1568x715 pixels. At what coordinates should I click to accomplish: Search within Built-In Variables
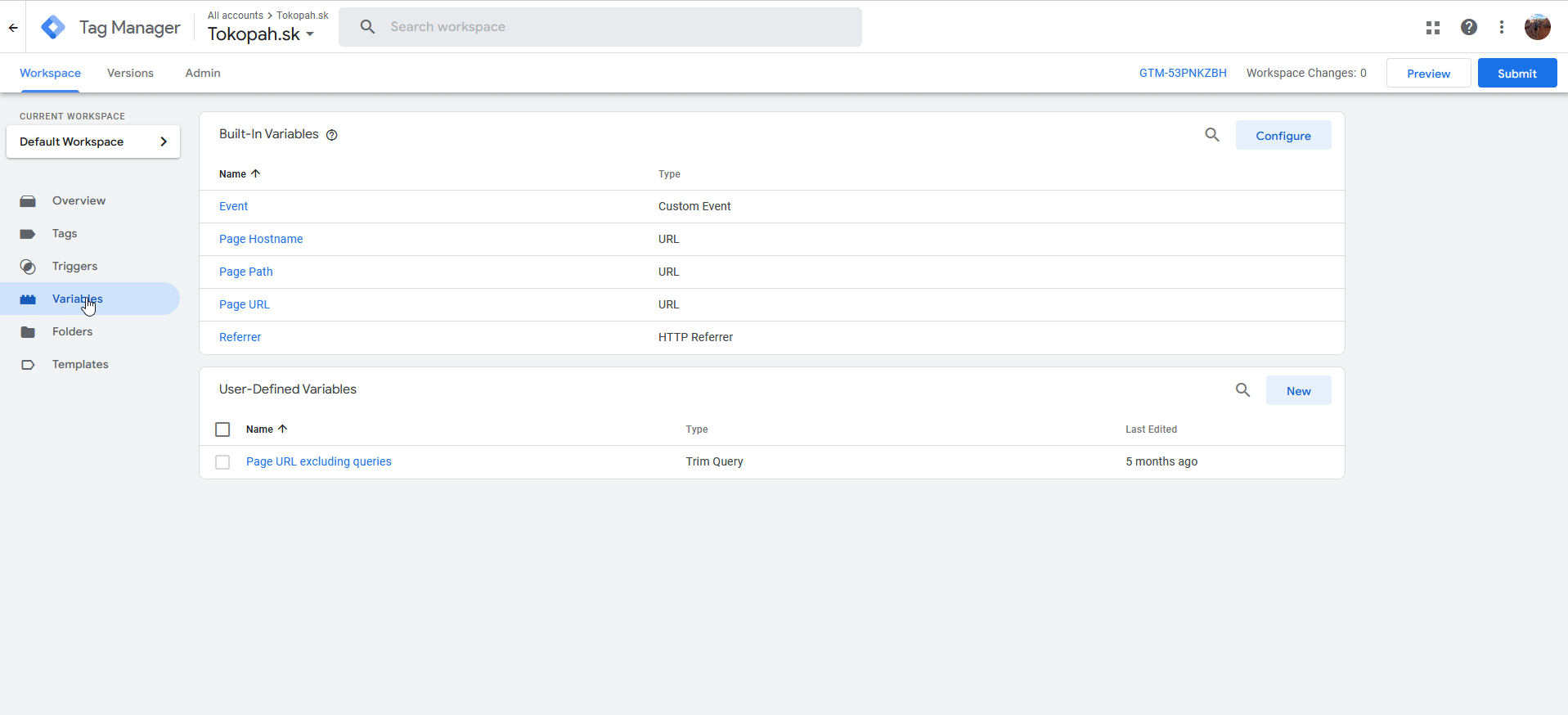coord(1212,135)
